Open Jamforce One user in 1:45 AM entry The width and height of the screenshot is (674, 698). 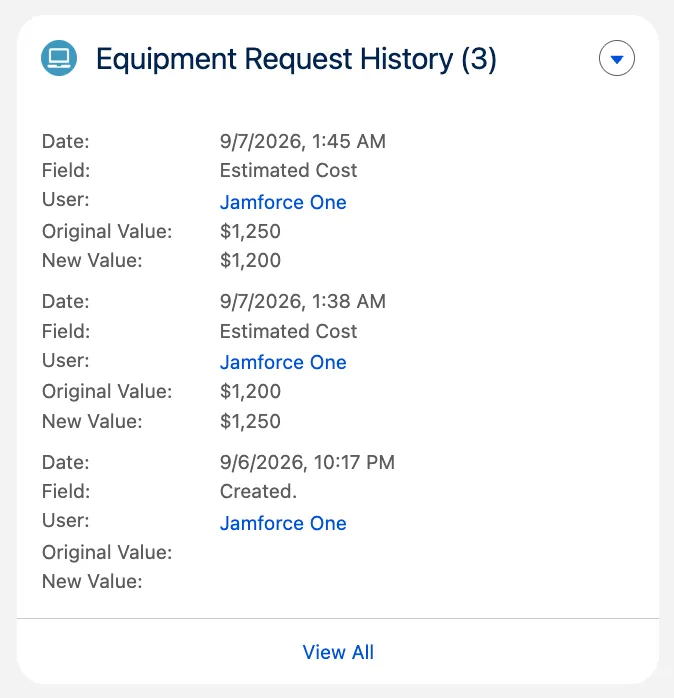pyautogui.click(x=283, y=202)
